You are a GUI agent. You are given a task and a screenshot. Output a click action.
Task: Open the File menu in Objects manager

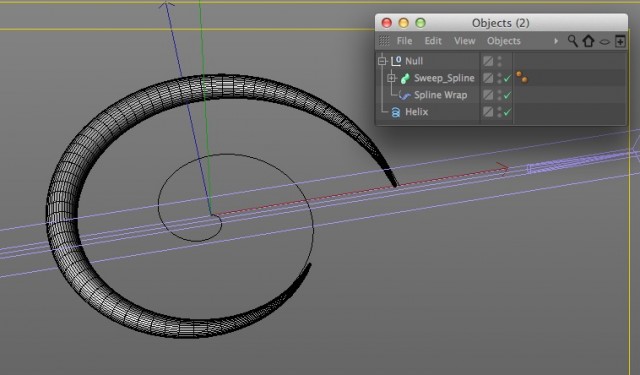pyautogui.click(x=404, y=41)
